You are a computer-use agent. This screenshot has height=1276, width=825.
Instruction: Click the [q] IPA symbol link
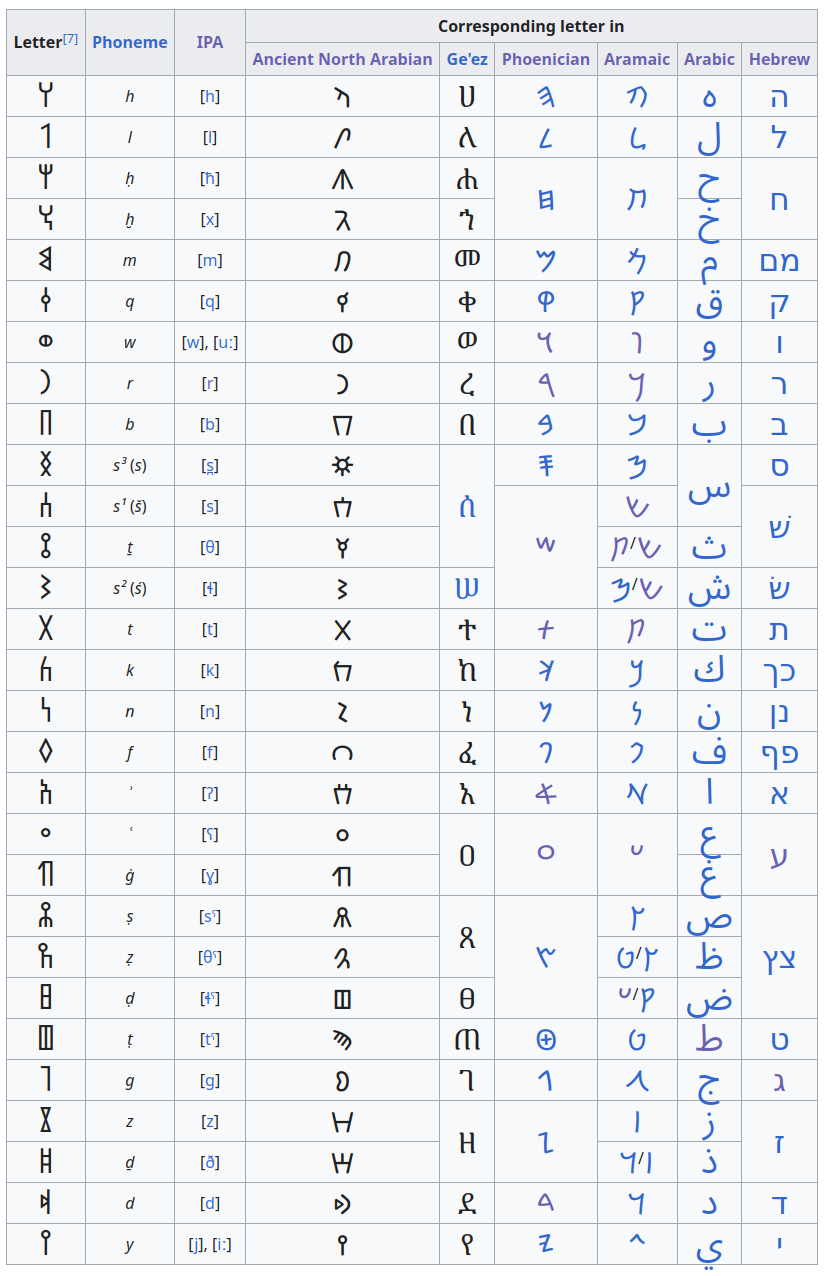(210, 302)
